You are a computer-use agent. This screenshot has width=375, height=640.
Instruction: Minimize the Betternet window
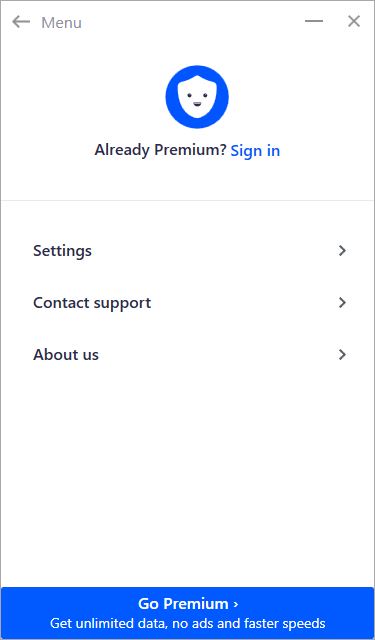click(x=314, y=21)
